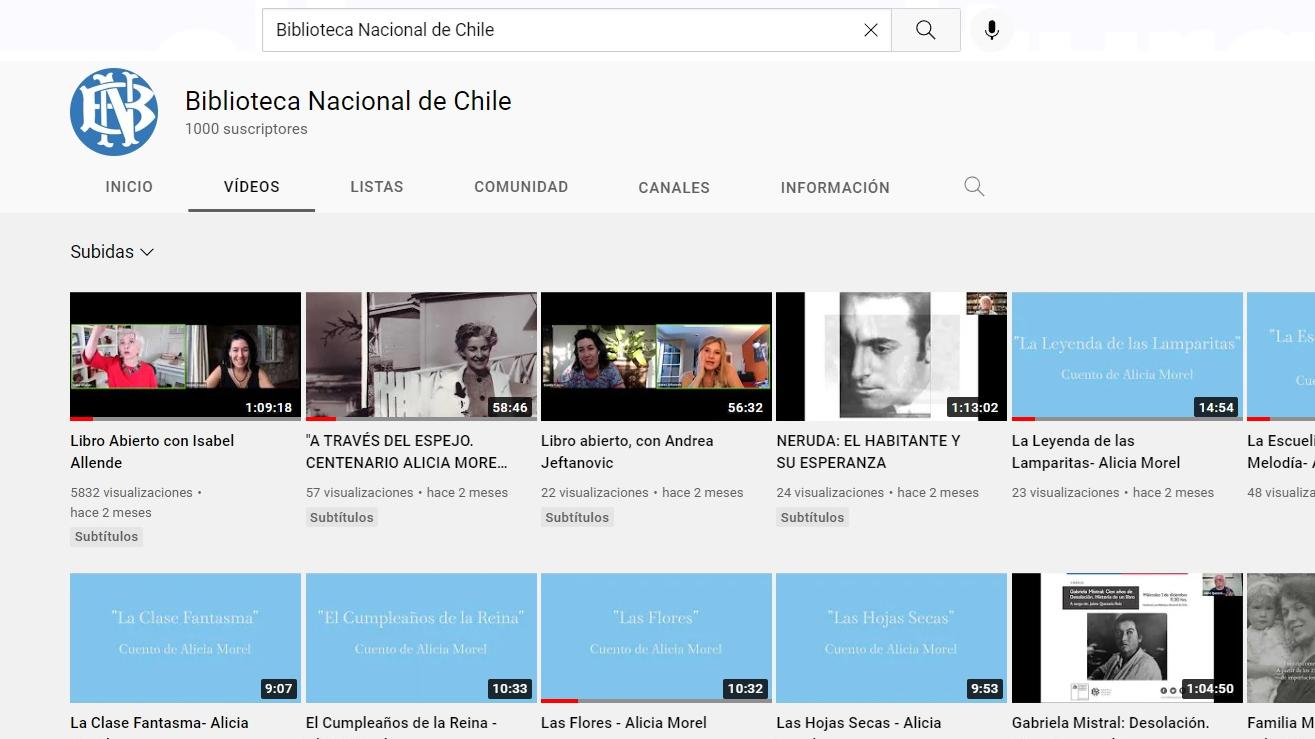Click 22 visualizaciones text
This screenshot has height=739, width=1315.
pos(595,493)
